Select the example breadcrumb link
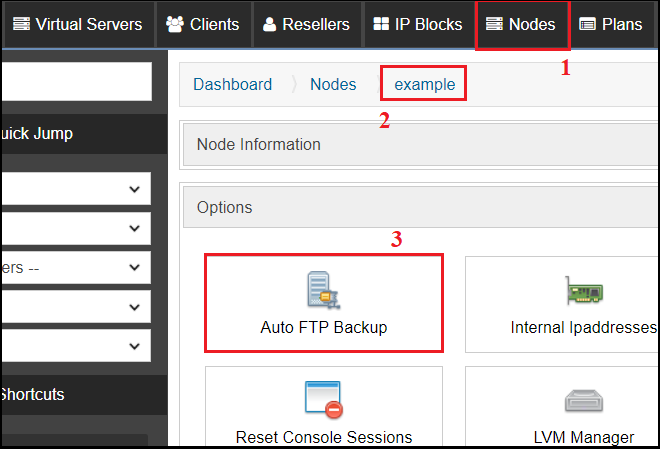 [425, 85]
